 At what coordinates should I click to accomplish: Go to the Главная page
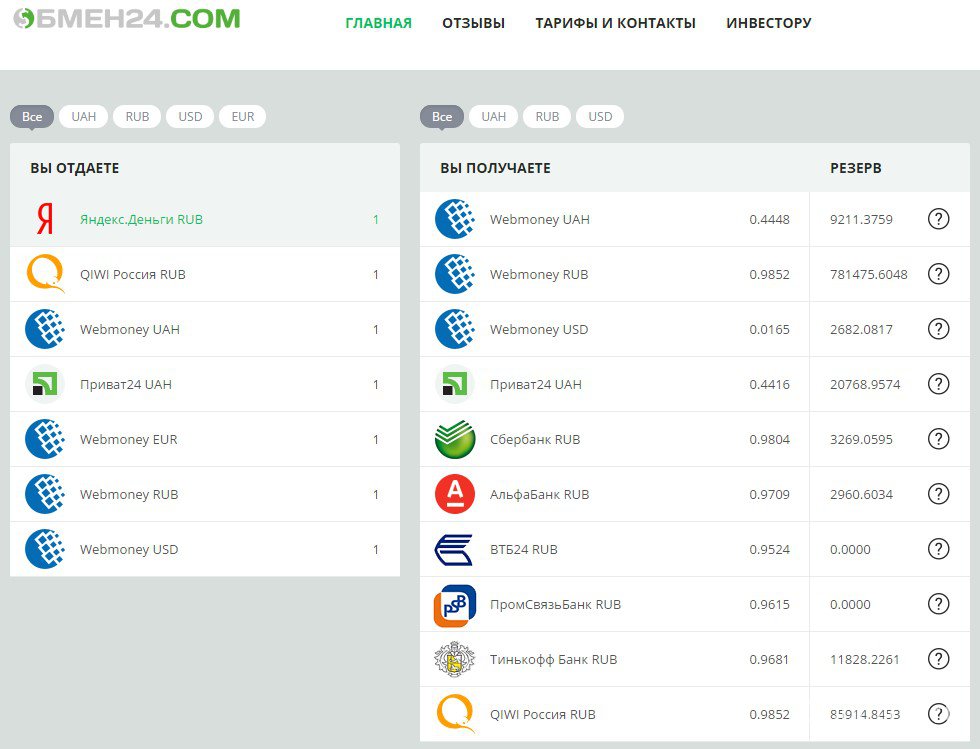point(379,23)
